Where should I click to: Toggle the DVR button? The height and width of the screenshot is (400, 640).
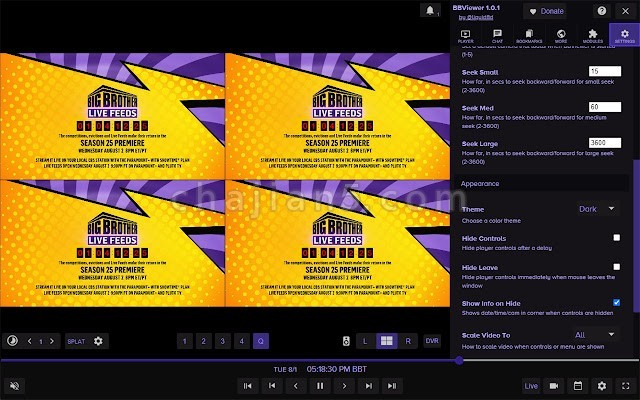tap(432, 341)
